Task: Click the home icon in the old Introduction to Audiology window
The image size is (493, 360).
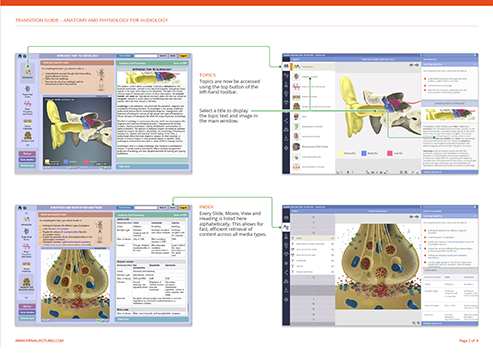Action: [x=20, y=56]
